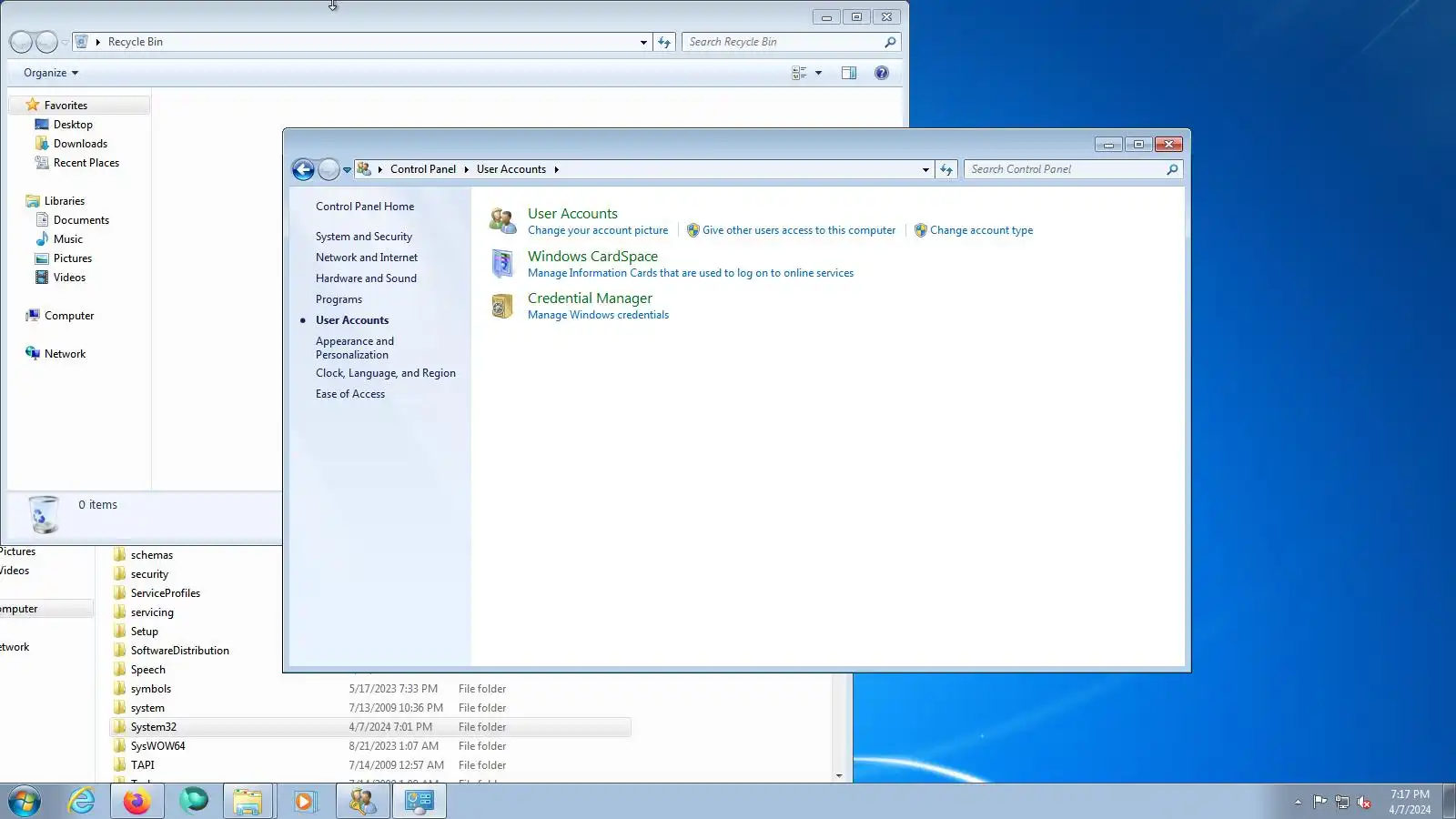Select Downloads in Recycle Bin favorites

click(x=80, y=144)
